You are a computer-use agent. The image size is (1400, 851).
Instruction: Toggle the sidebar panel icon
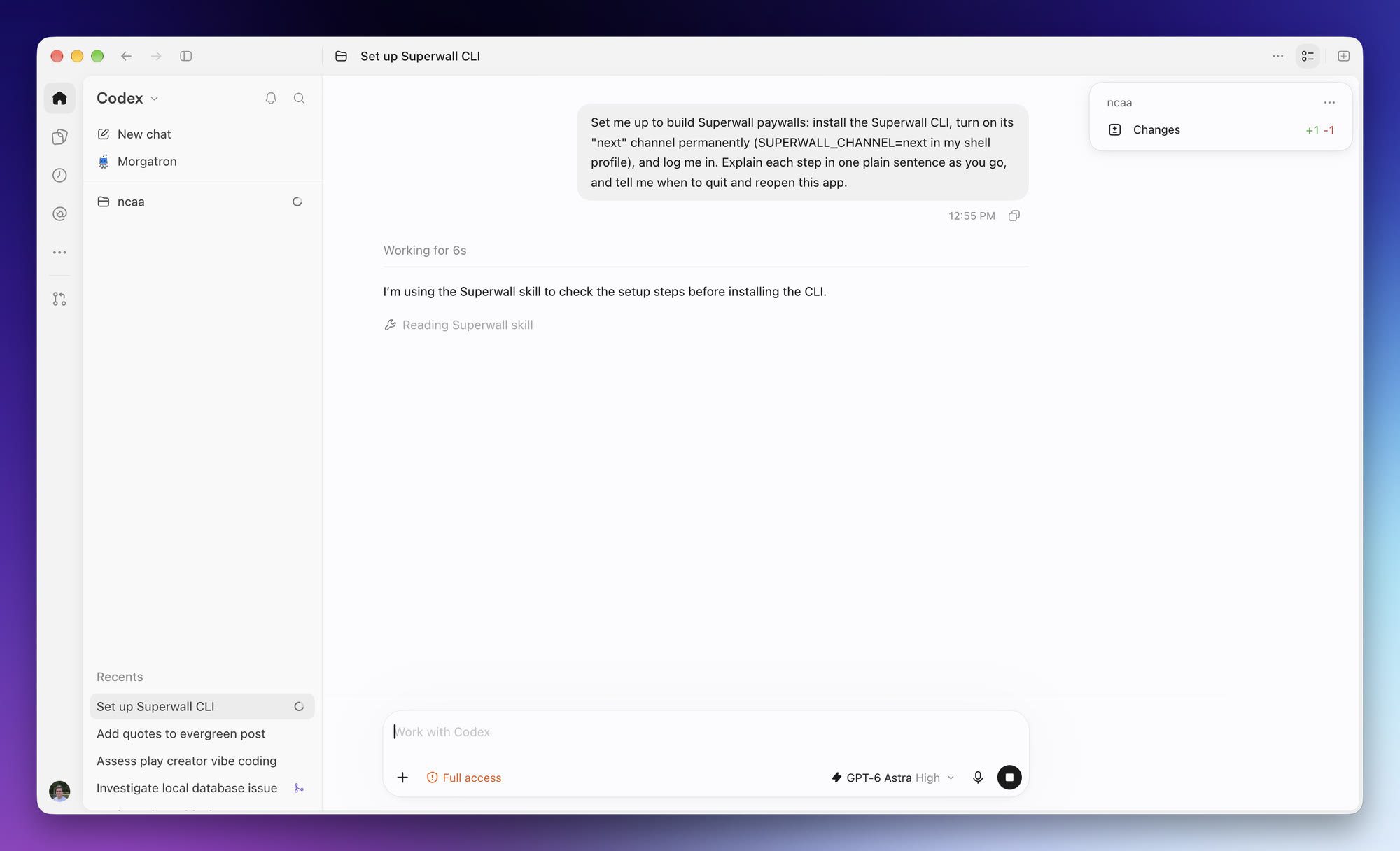click(x=185, y=56)
